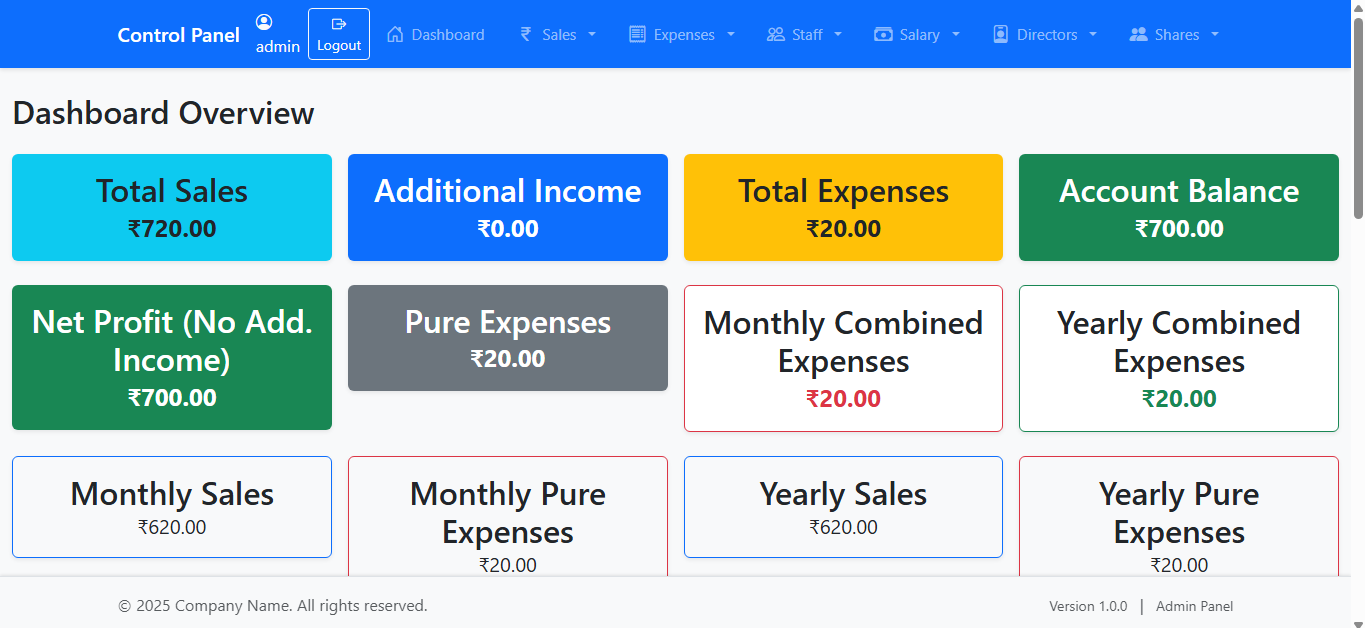Image resolution: width=1365 pixels, height=628 pixels.
Task: Expand the Staff dropdown chevron
Action: 838,33
